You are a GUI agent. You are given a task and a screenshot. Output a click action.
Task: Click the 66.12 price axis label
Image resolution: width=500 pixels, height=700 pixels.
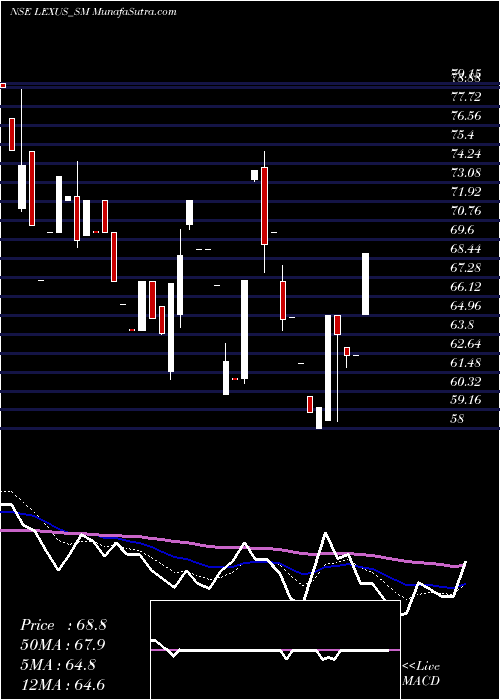[466, 287]
